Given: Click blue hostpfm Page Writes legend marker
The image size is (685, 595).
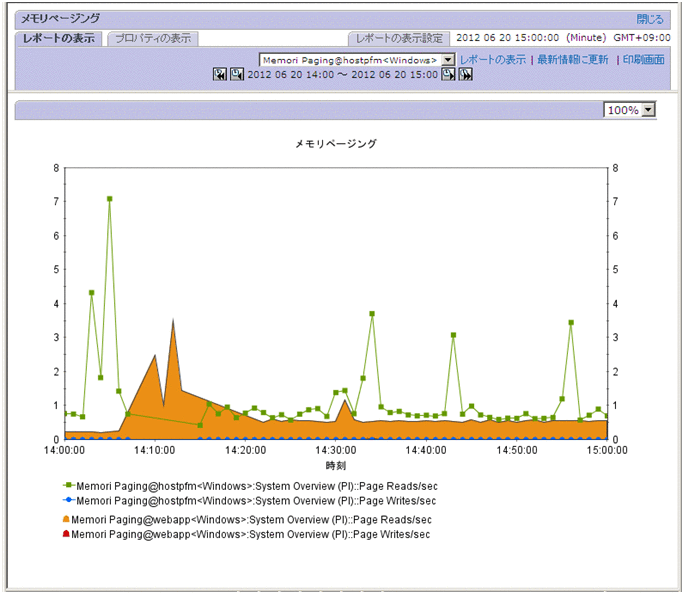Looking at the screenshot, I should tap(68, 500).
